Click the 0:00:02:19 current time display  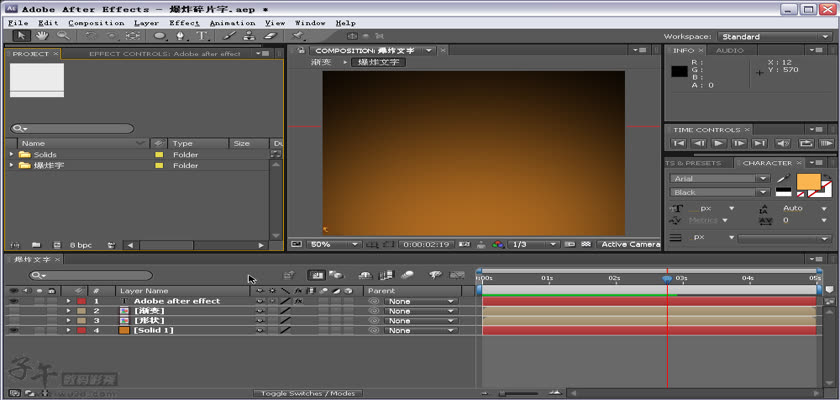tap(426, 244)
